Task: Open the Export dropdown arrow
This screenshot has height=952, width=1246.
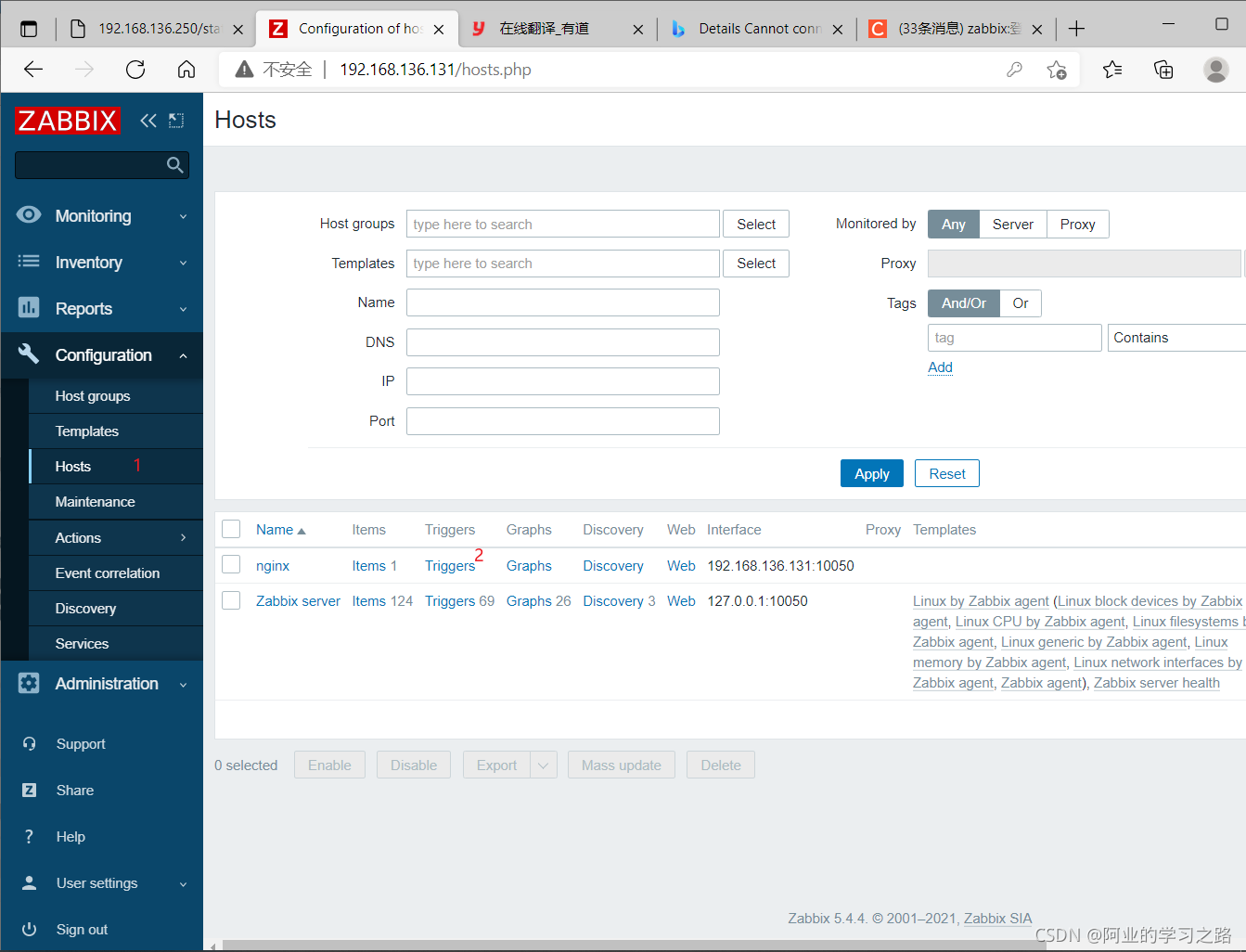Action: [x=544, y=765]
